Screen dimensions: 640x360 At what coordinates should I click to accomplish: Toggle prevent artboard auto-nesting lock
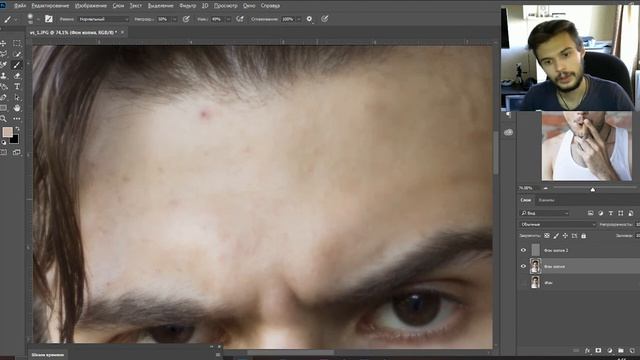tap(574, 236)
